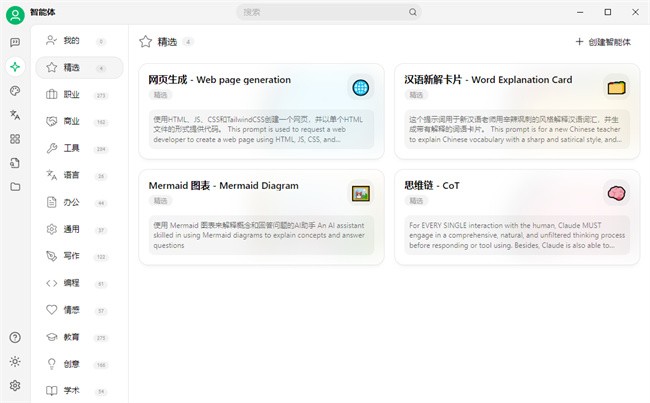
Task: Open the 思维链 - CoT title
Action: pyautogui.click(x=432, y=185)
